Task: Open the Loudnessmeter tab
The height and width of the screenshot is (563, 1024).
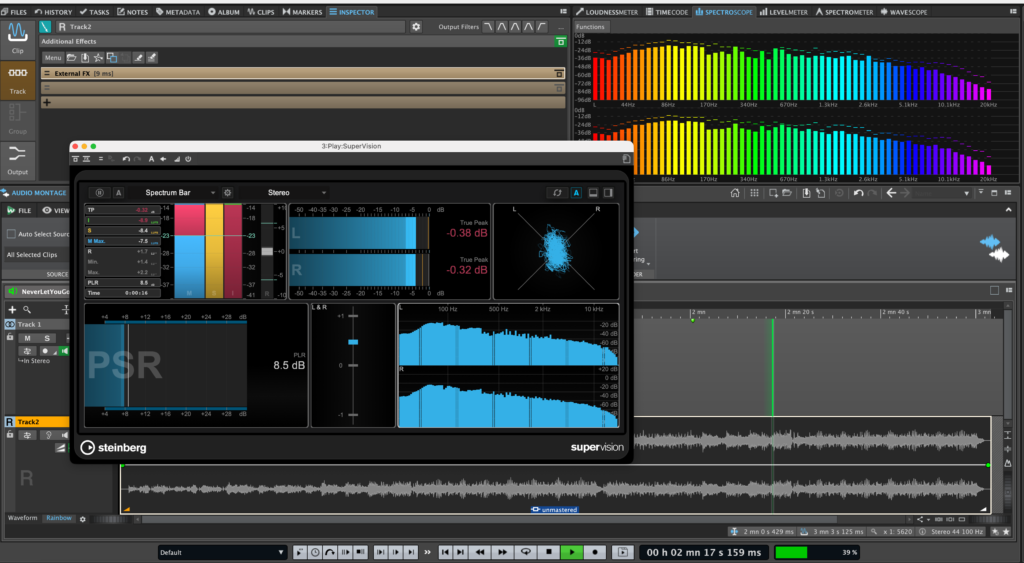Action: (609, 12)
